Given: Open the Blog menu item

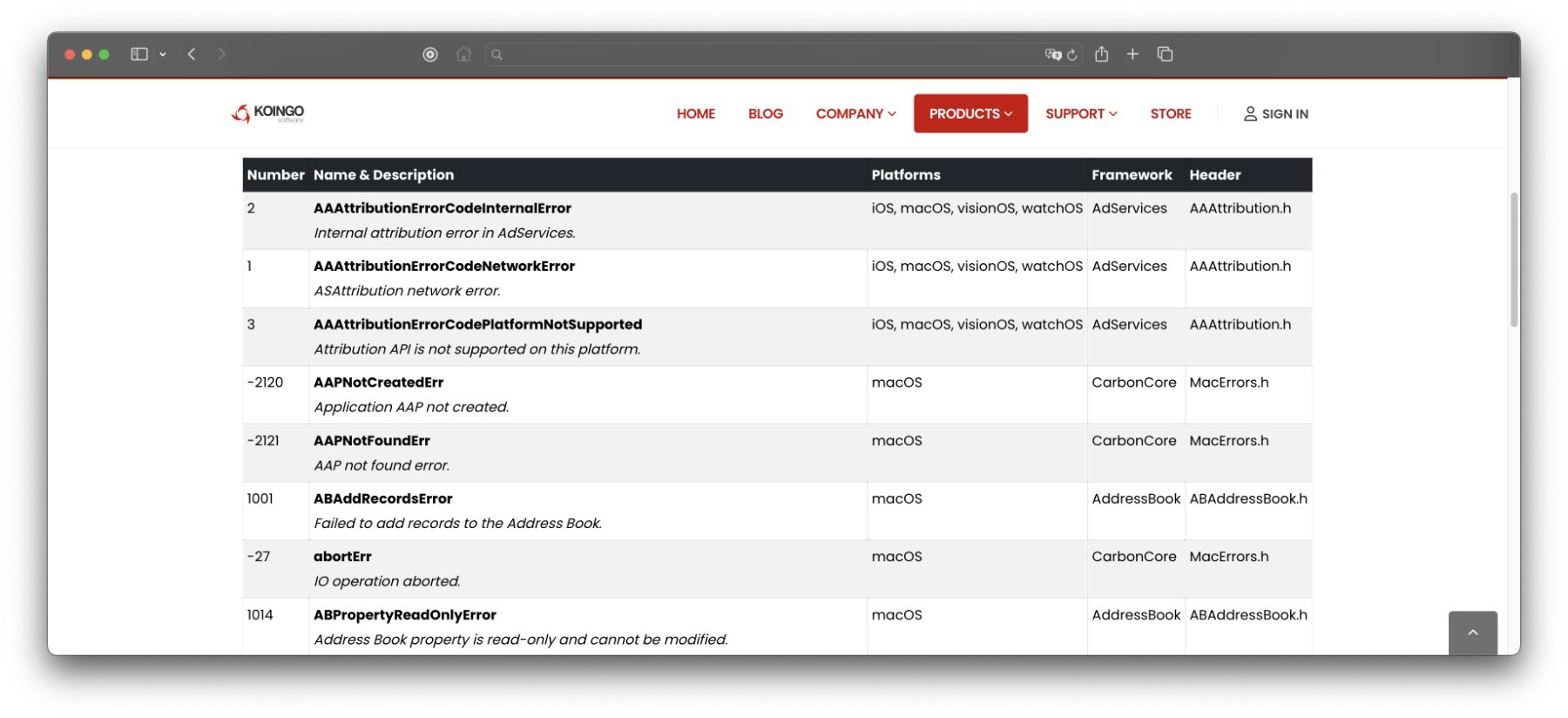Looking at the screenshot, I should click(765, 113).
